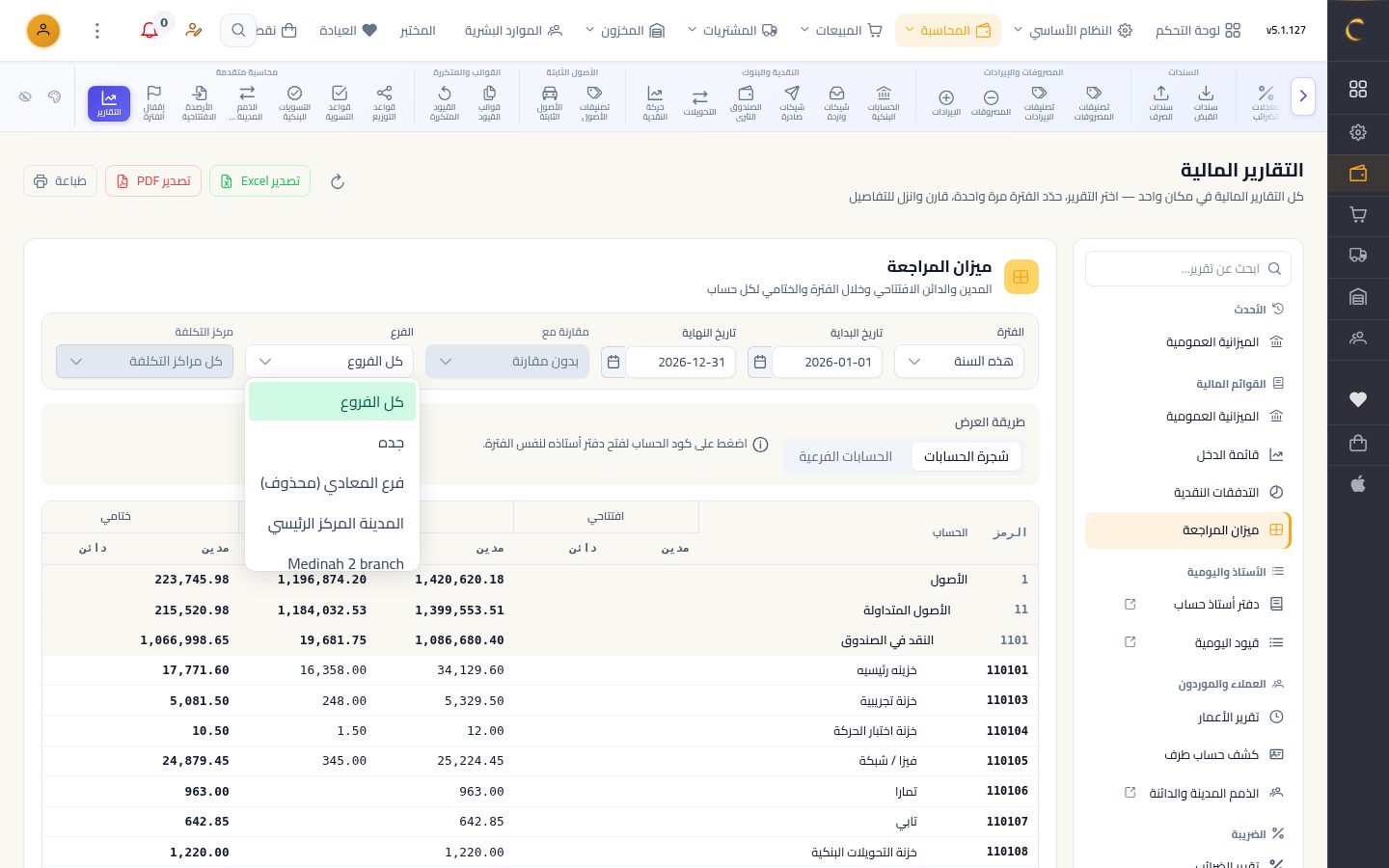Image resolution: width=1389 pixels, height=868 pixels.
Task: Open the user avatar profile button
Action: pos(43,31)
